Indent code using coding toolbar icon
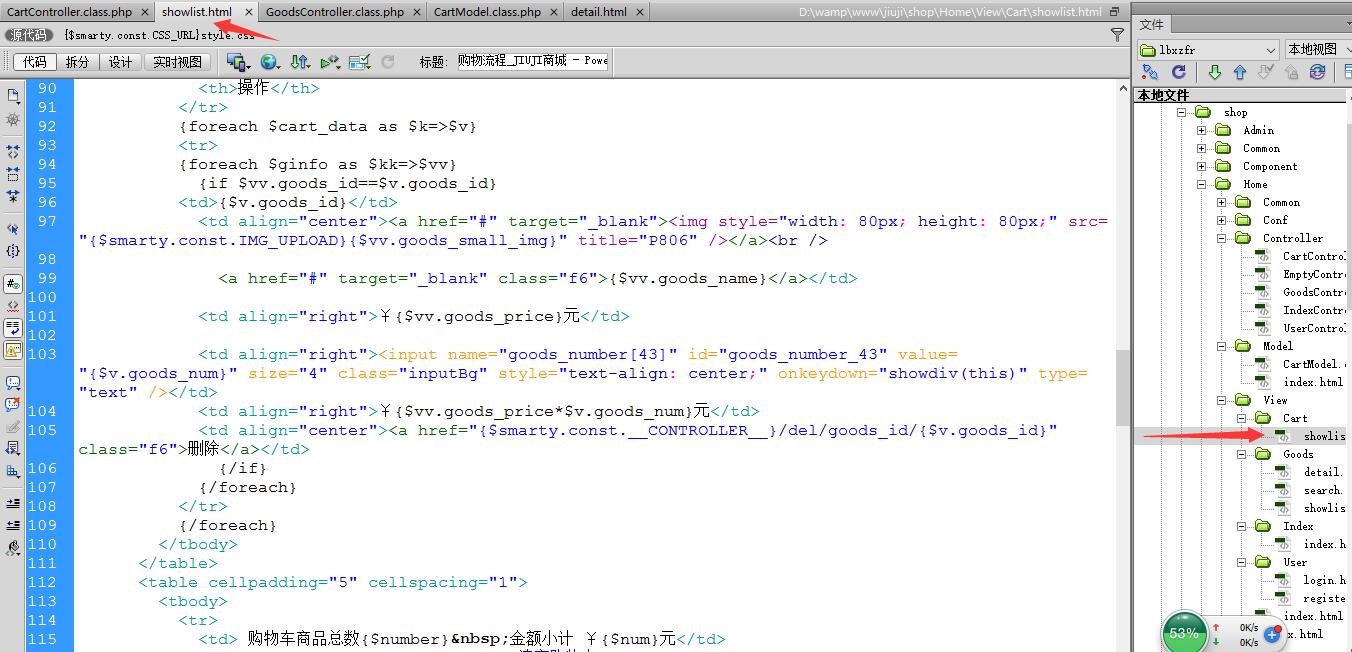This screenshot has width=1352, height=652. 13,503
